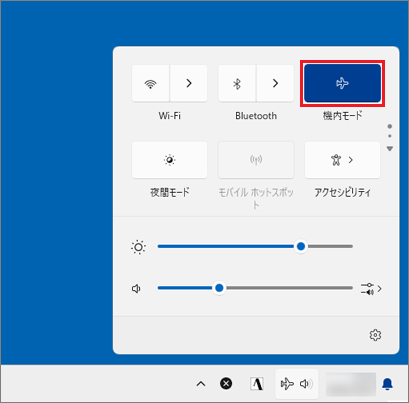The width and height of the screenshot is (409, 403).
Task: Turn off airplane mode (機内モード) tile
Action: 343,83
